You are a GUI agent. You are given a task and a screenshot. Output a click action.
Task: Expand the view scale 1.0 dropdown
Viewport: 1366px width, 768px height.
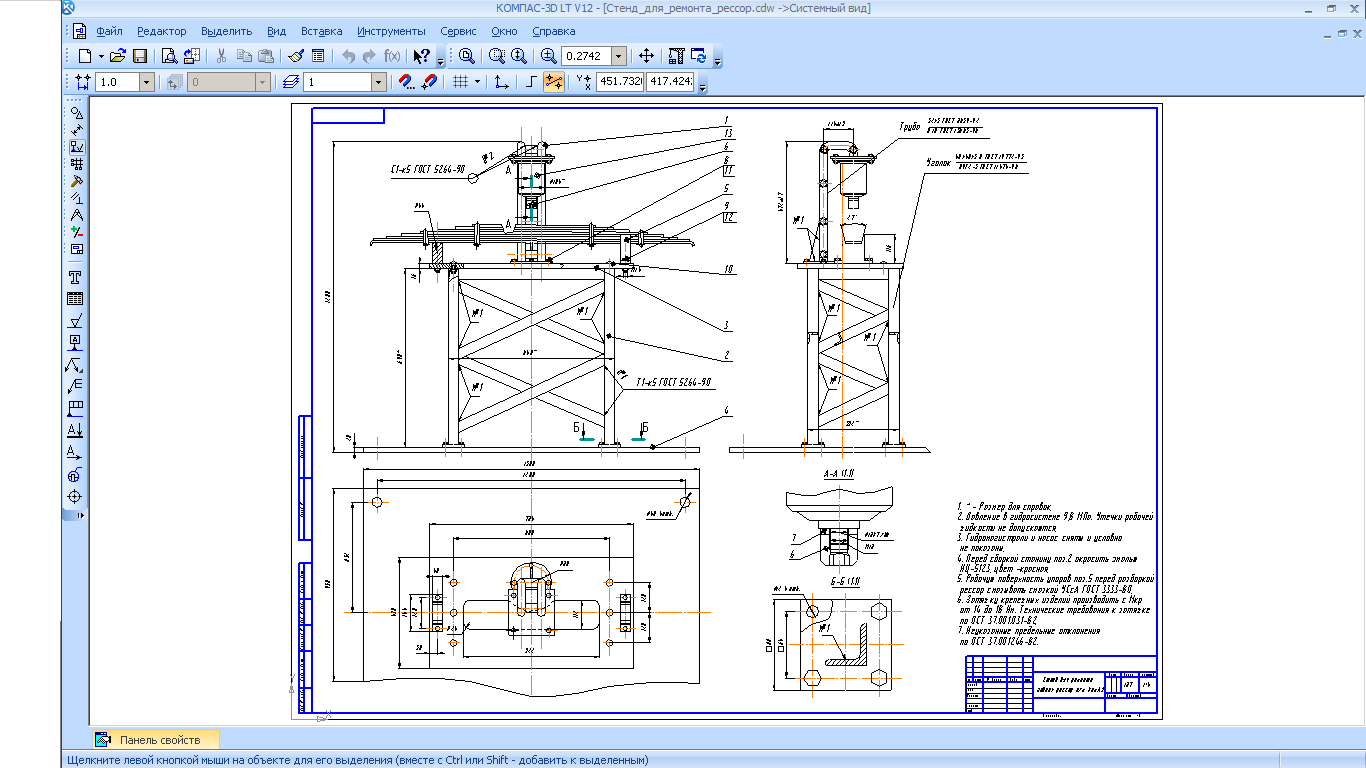(147, 82)
